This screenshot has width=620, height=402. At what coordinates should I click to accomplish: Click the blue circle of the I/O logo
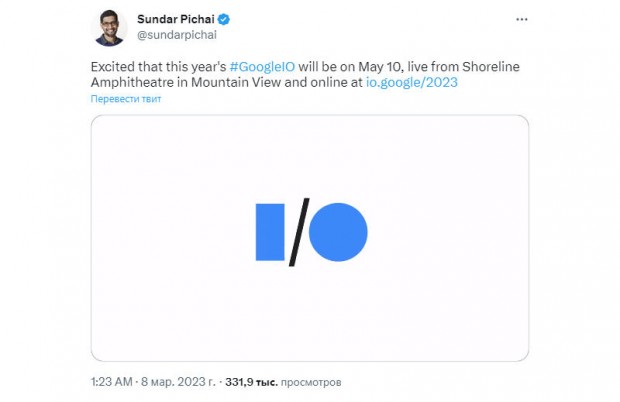(338, 232)
